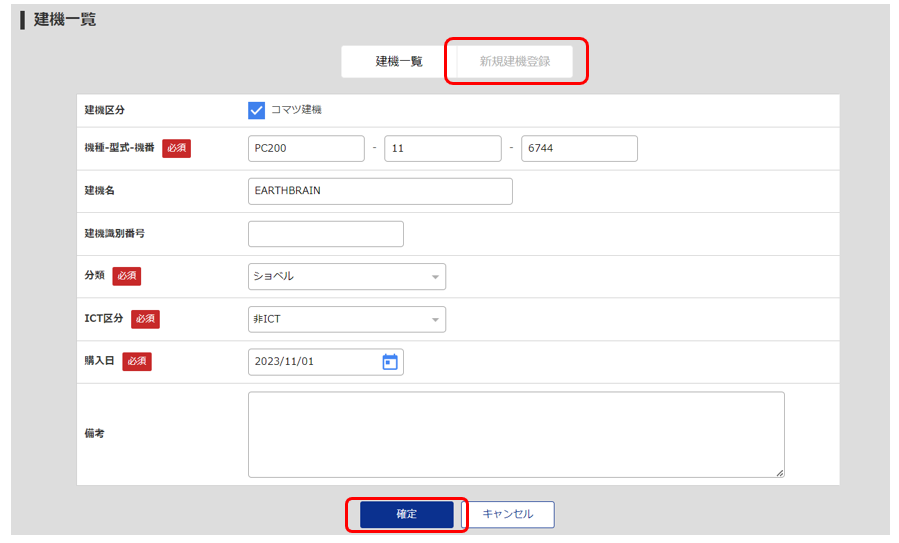The image size is (899, 543).
Task: Click the empty 建機識別番号 field
Action: point(326,234)
